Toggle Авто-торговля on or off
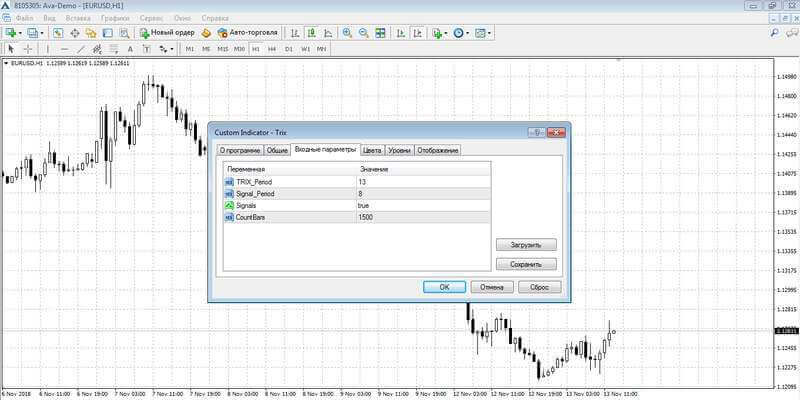Image resolution: width=800 pixels, height=400 pixels. 247,33
